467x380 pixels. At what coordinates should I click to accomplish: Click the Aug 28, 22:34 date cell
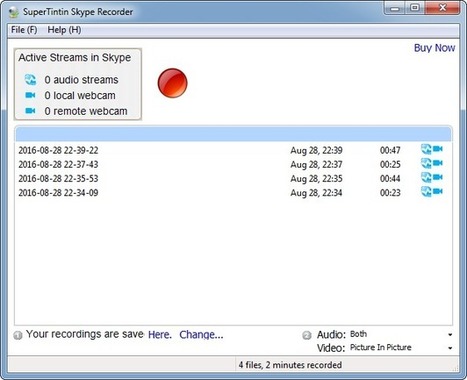click(x=316, y=193)
